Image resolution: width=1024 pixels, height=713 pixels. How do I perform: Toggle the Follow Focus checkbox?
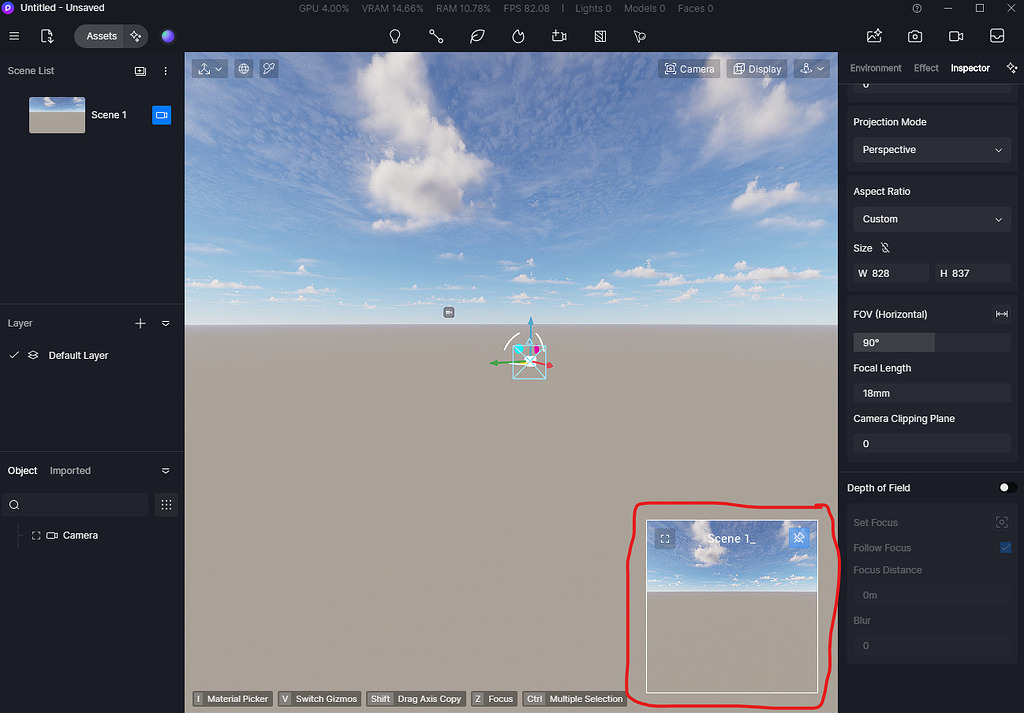point(1006,547)
